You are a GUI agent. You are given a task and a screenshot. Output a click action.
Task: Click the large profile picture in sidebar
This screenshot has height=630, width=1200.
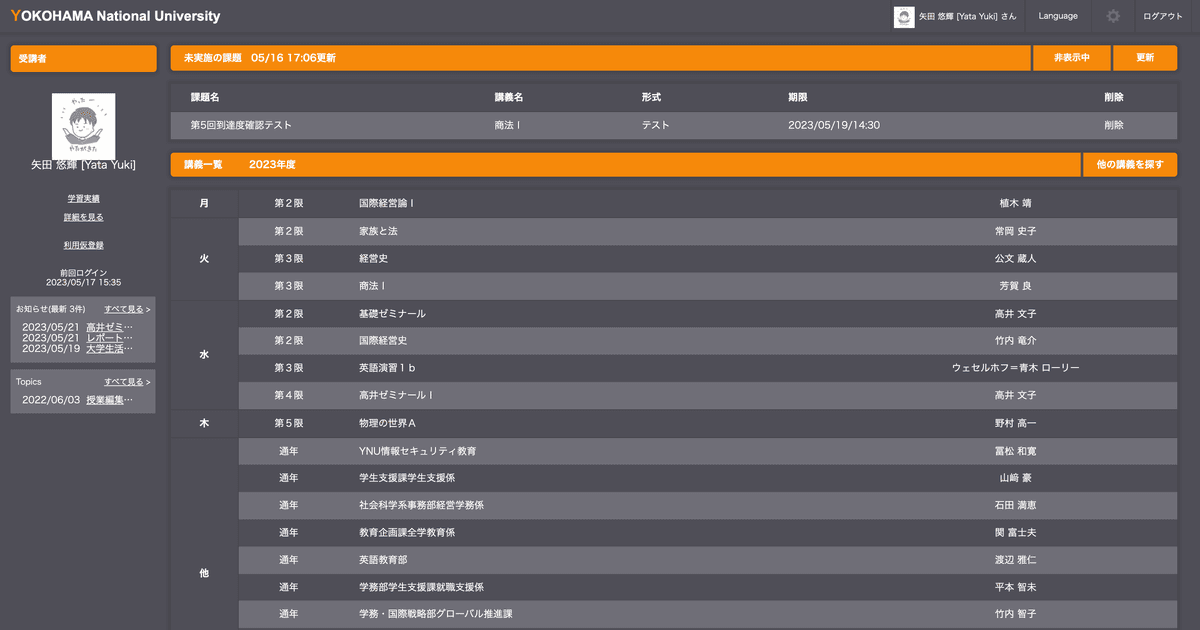click(x=83, y=125)
